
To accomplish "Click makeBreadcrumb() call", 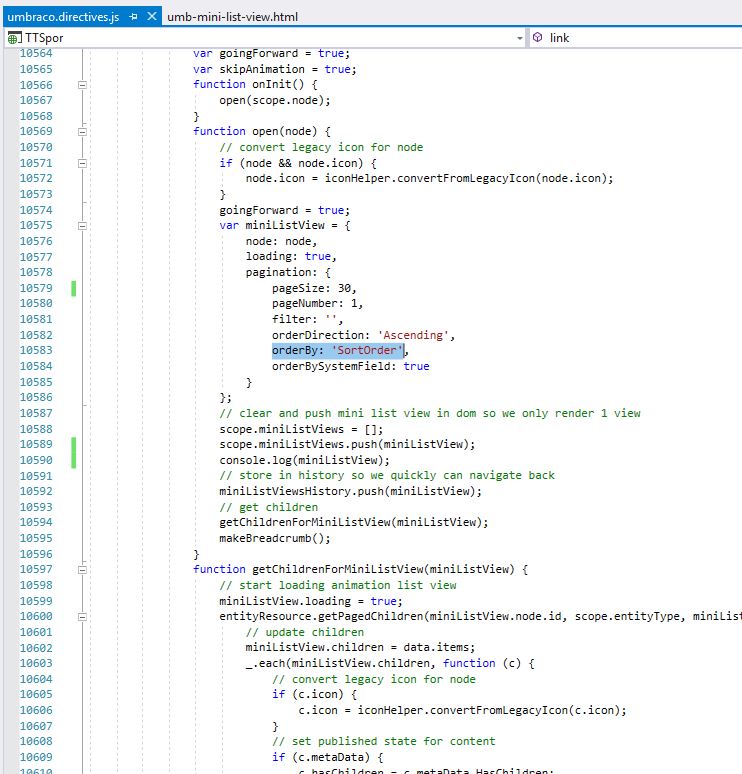I will click(x=275, y=538).
